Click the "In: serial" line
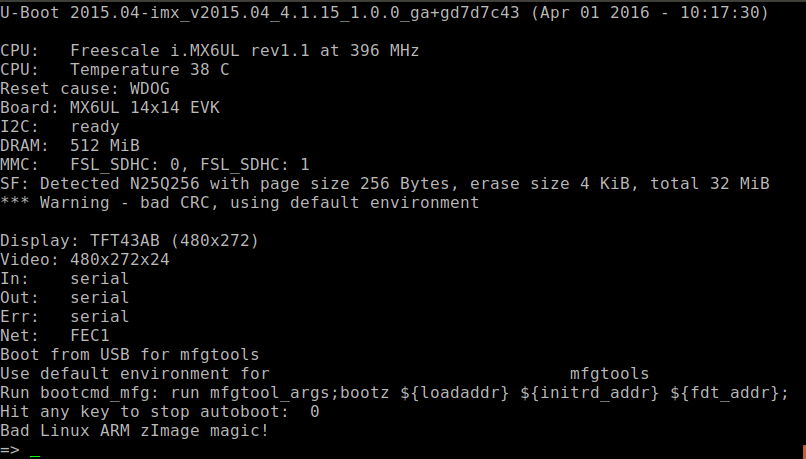The width and height of the screenshot is (806, 459). [65, 278]
